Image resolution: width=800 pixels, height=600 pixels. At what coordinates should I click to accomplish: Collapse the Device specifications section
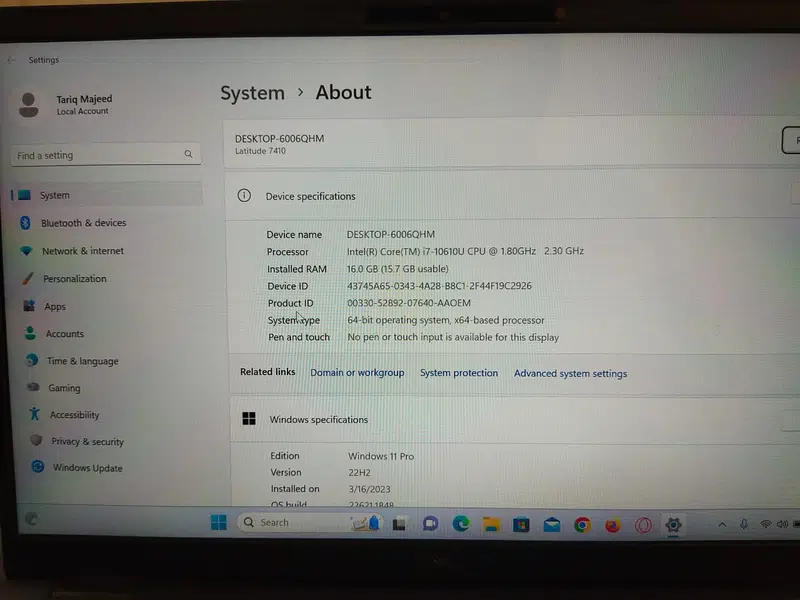tap(794, 196)
